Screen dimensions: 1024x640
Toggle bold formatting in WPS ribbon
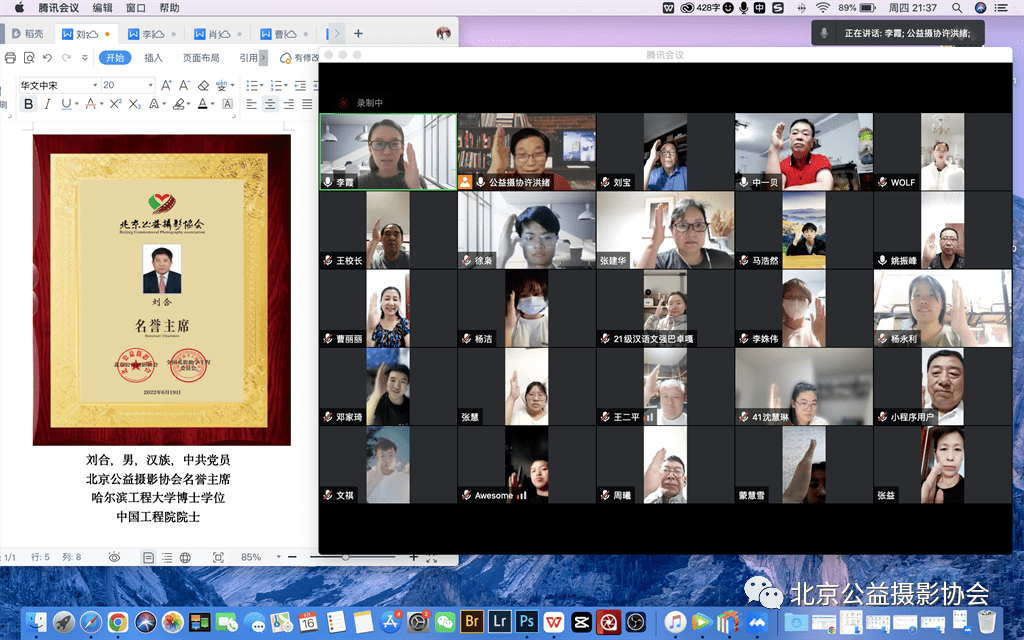click(x=28, y=104)
